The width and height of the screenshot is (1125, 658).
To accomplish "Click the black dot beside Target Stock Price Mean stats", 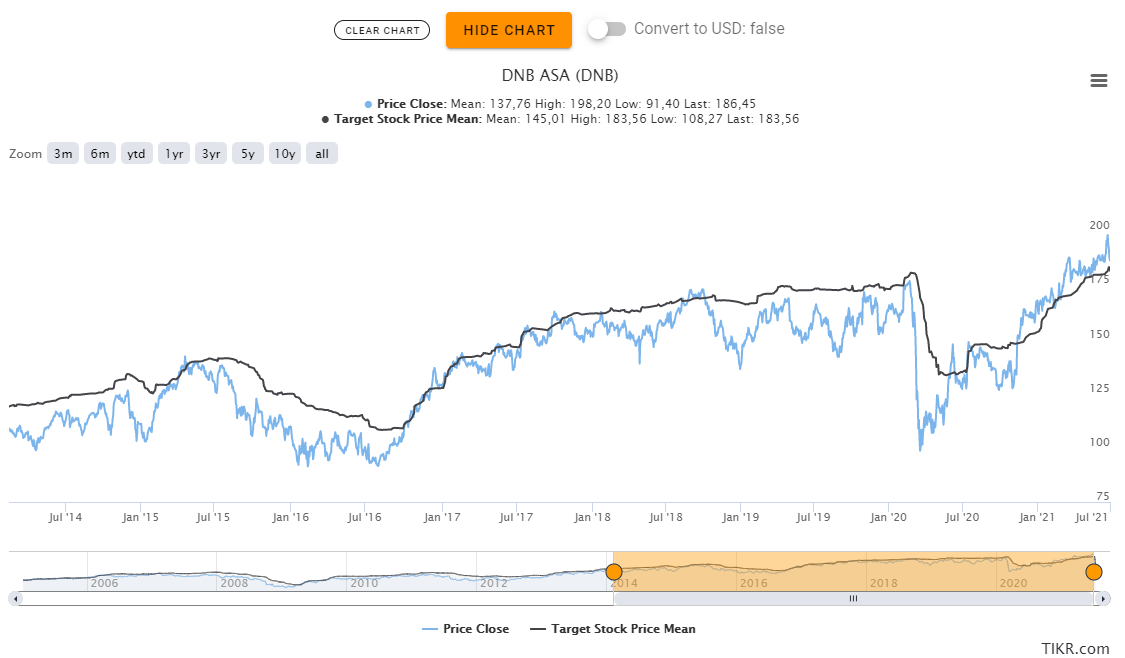I will tap(323, 118).
